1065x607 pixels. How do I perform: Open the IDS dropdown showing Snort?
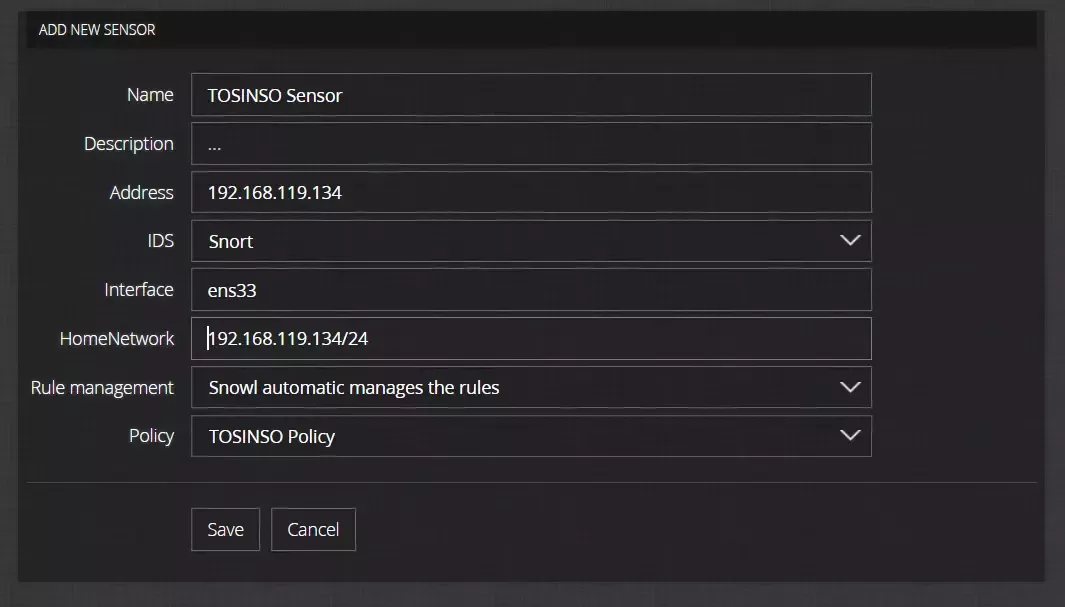(x=531, y=241)
